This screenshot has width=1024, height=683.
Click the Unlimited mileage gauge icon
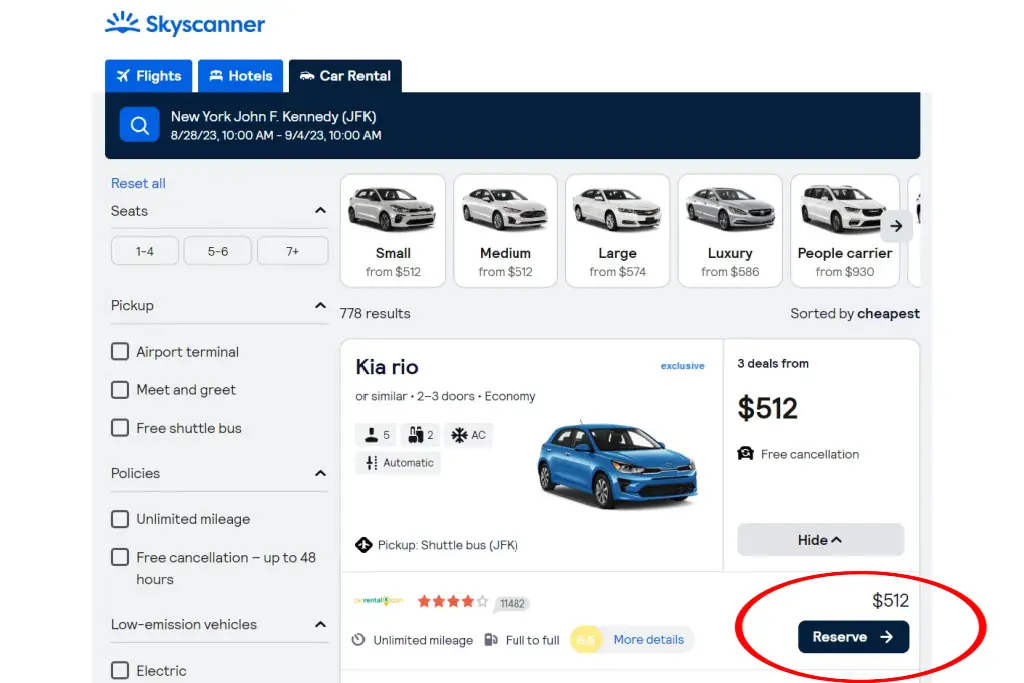359,640
